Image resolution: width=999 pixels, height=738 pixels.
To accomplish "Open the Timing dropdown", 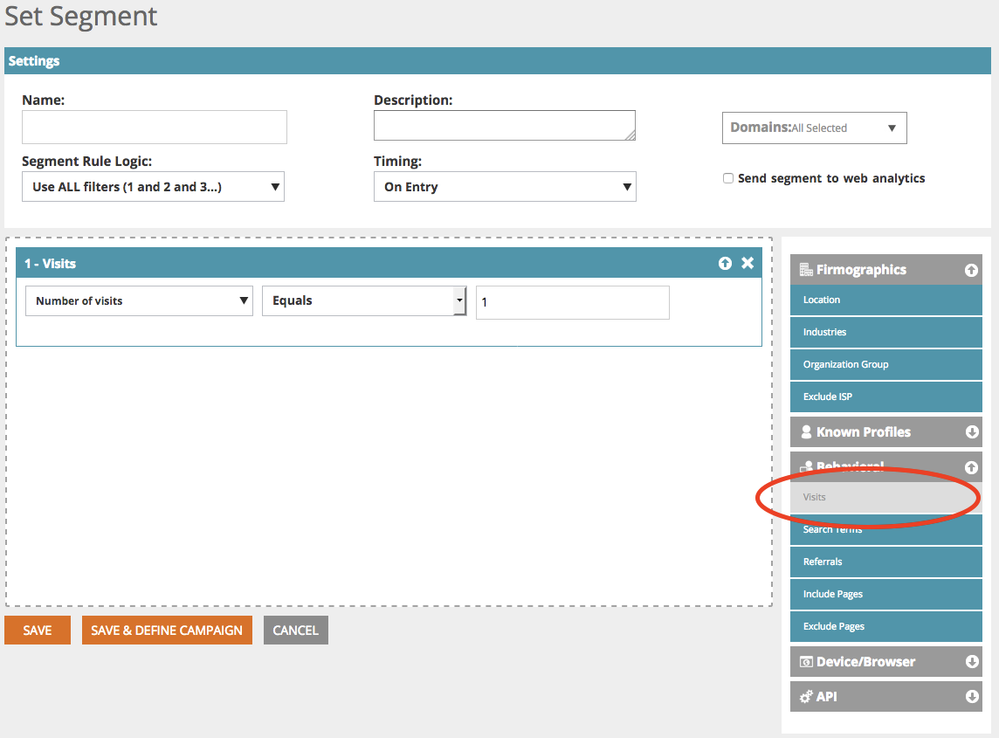I will tap(504, 187).
